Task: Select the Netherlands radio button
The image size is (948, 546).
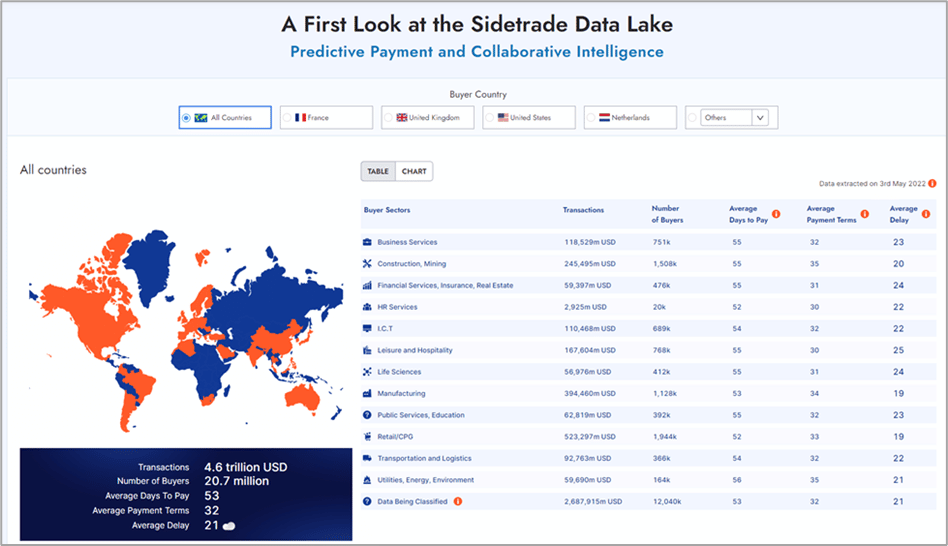Action: click(591, 117)
